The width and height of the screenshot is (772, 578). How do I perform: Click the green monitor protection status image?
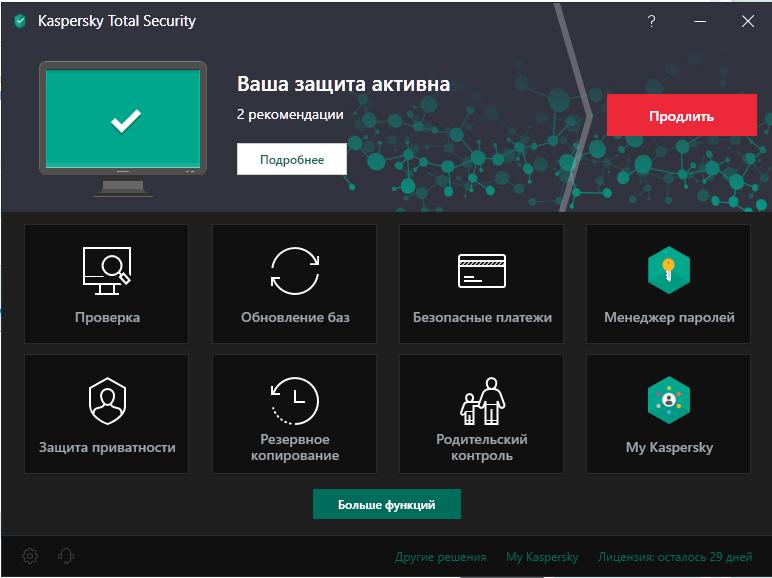(x=123, y=129)
